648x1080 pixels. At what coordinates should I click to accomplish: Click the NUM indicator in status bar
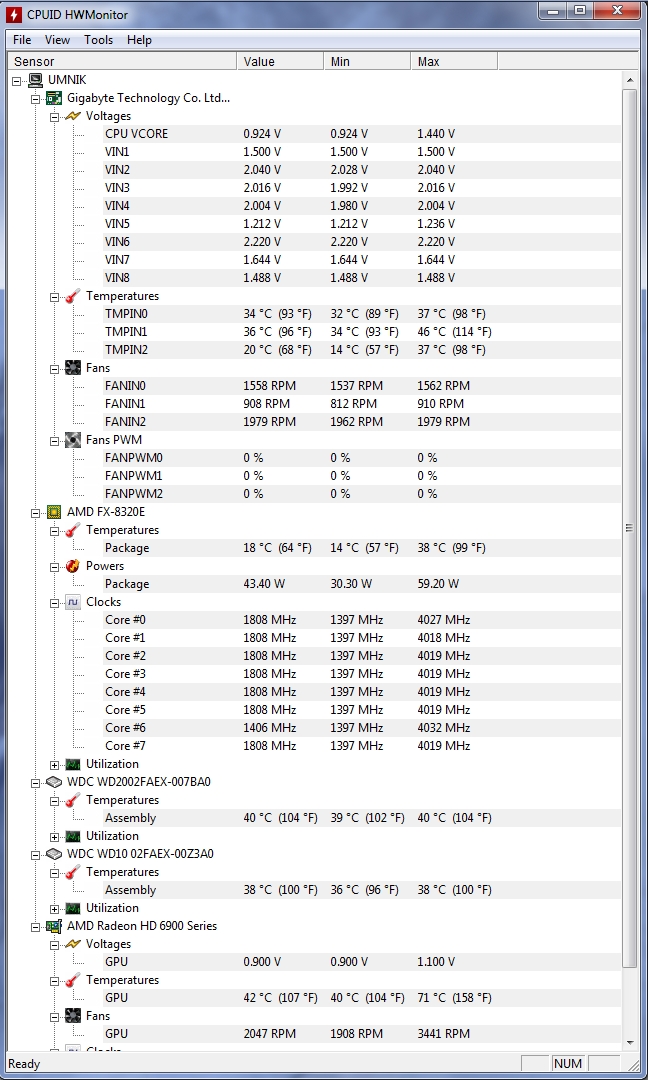pyautogui.click(x=568, y=1064)
